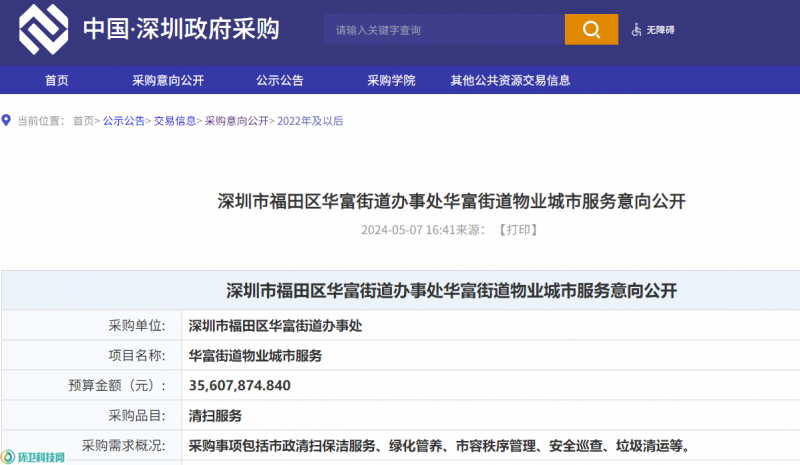This screenshot has width=800, height=465.
Task: Click the date 2024-05-07 16:41
Action: 408,230
